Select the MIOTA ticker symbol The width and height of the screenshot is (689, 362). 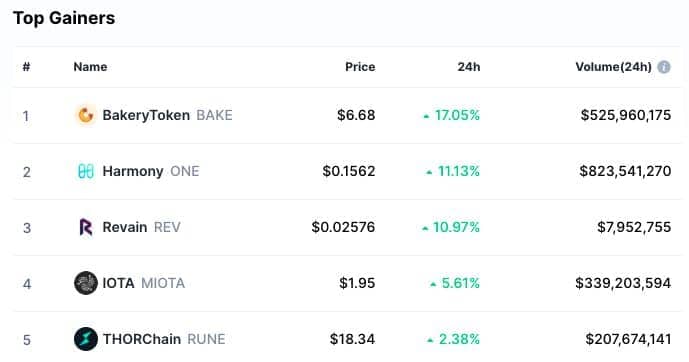pos(163,283)
